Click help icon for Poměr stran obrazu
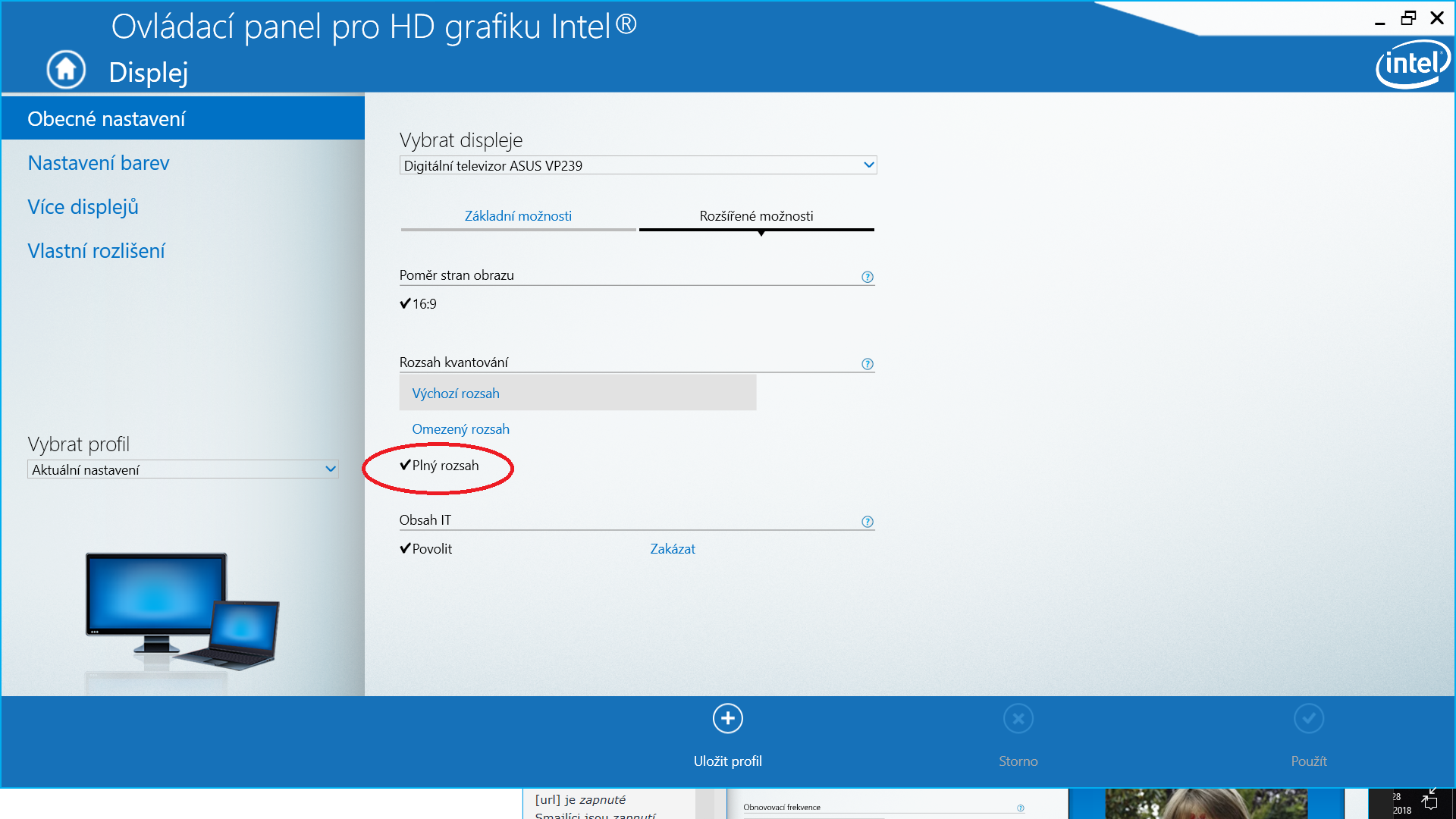Image resolution: width=1456 pixels, height=819 pixels. (868, 277)
